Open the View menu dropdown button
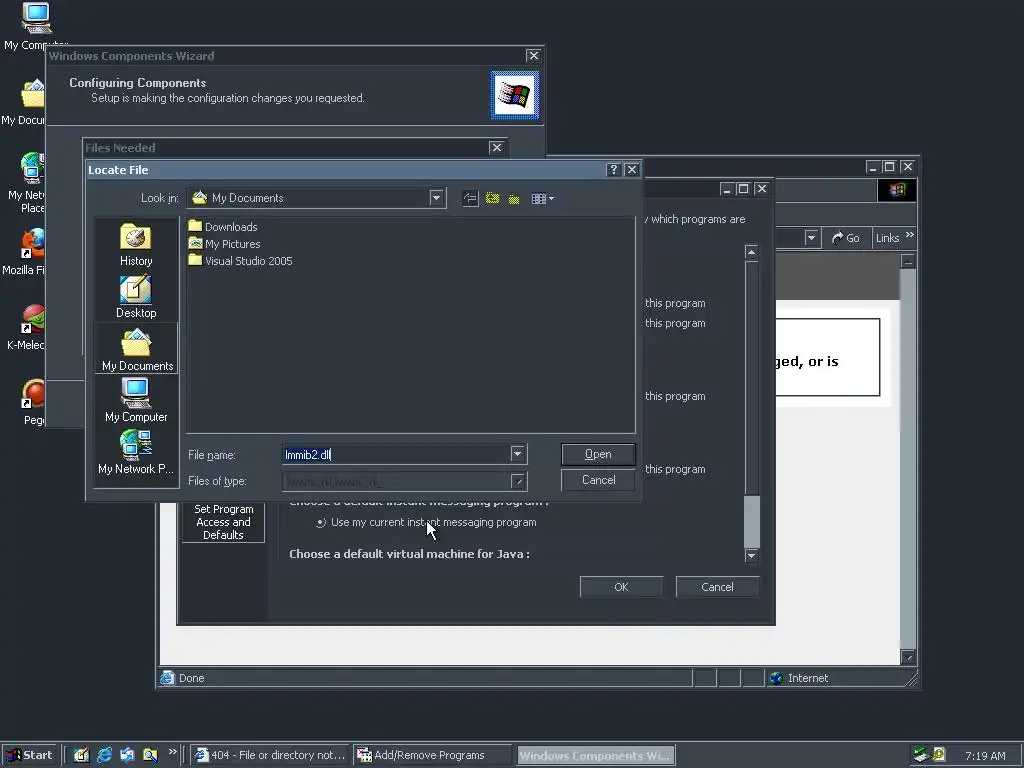This screenshot has height=768, width=1024. point(542,199)
